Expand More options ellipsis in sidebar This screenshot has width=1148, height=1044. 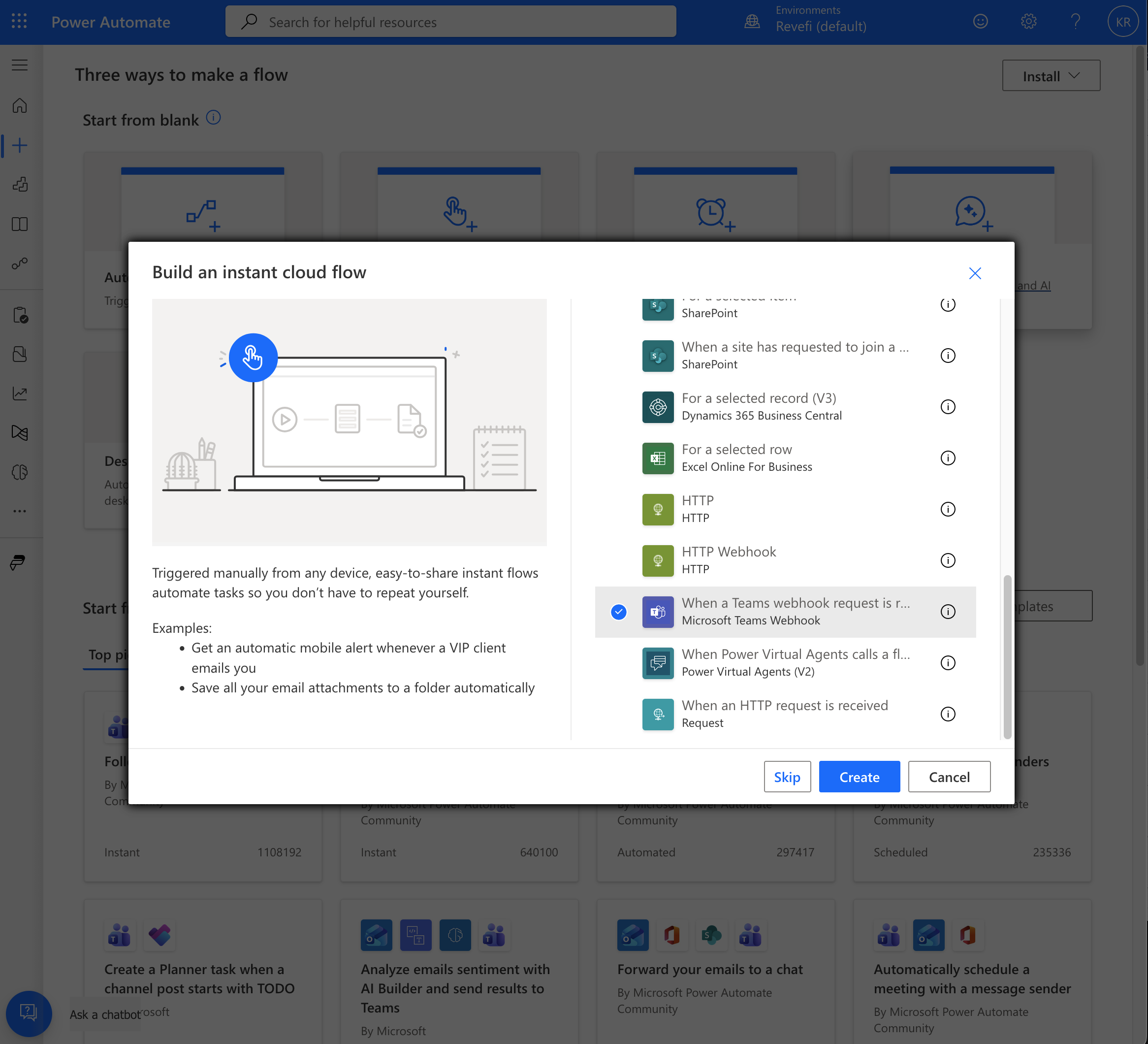[20, 511]
